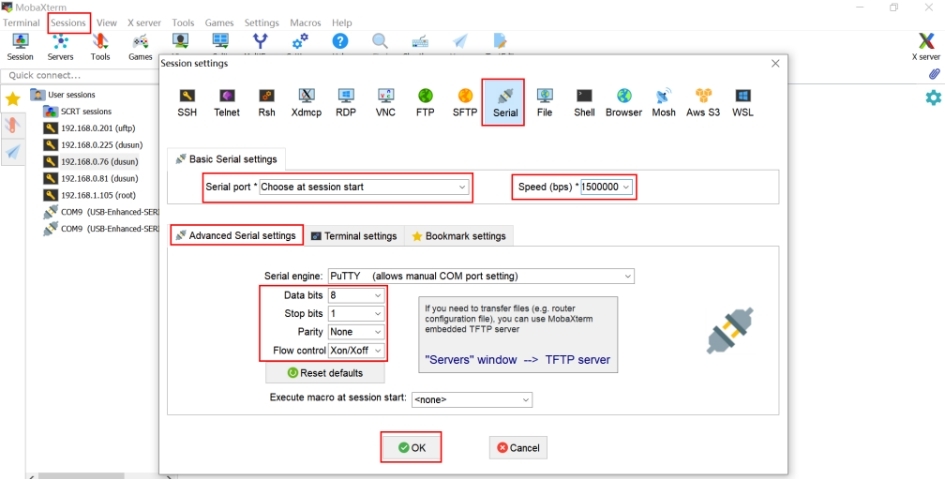Viewport: 945px width, 481px height.
Task: Open the Servers toolbar icon
Action: [60, 47]
